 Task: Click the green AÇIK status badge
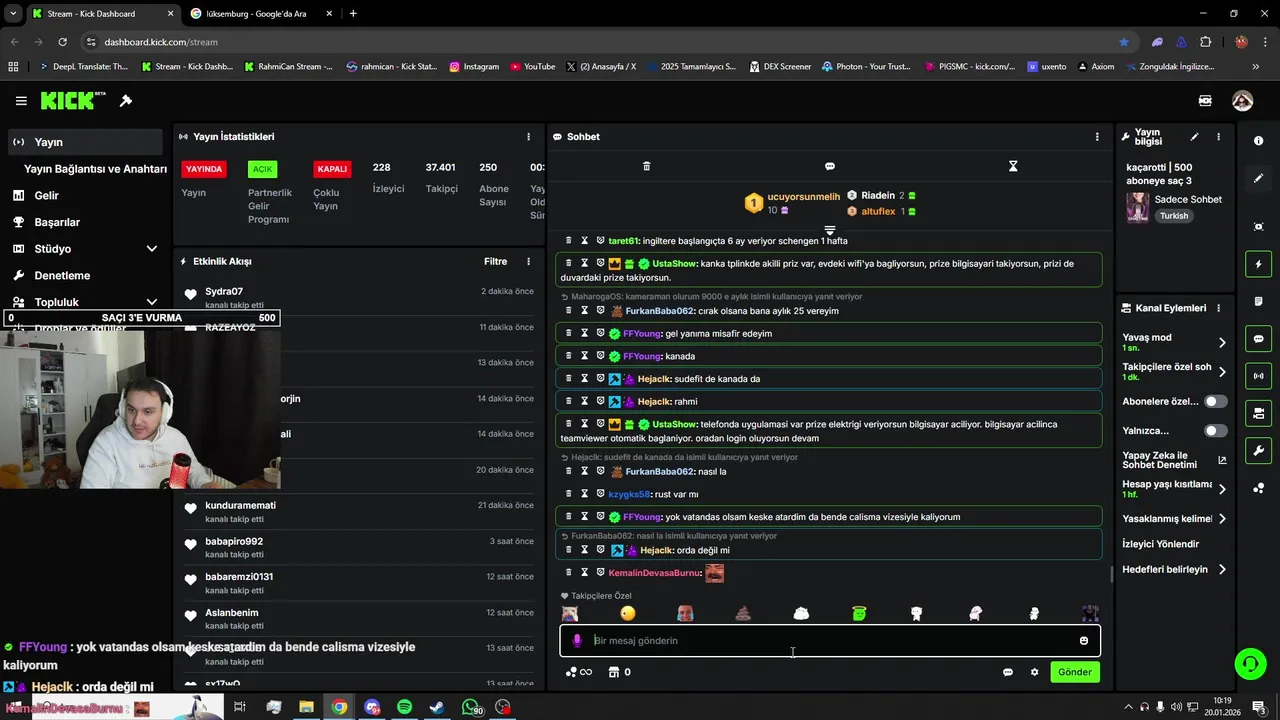point(262,169)
